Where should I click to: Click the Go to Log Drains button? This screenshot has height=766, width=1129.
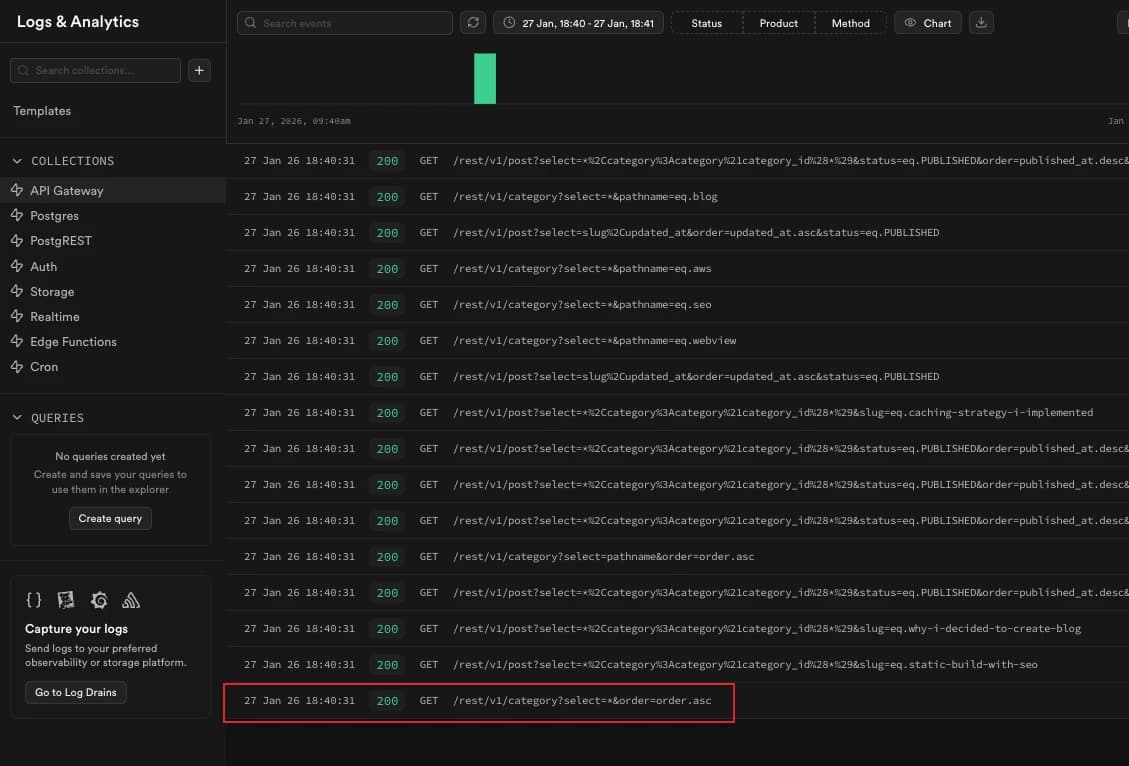76,693
